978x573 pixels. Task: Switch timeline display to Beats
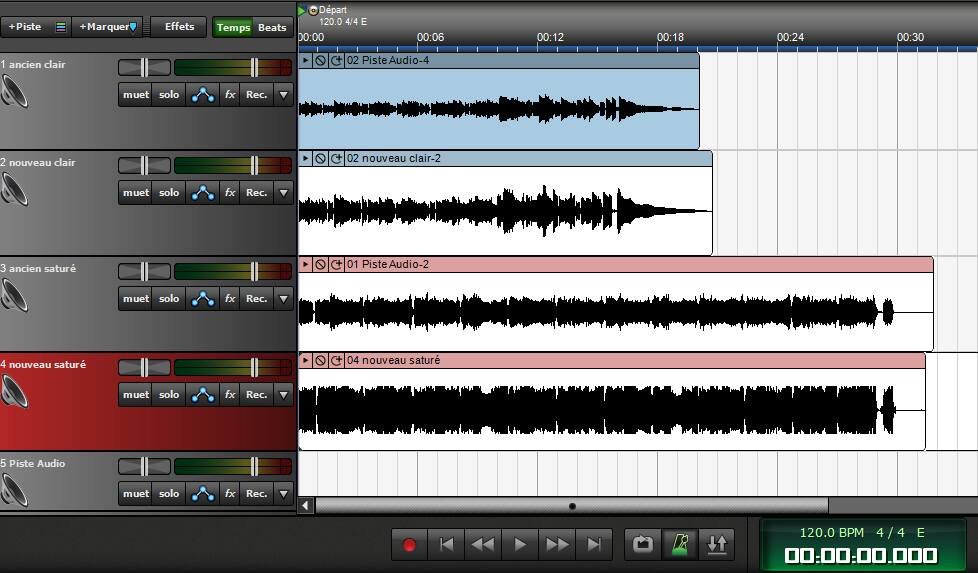[272, 28]
